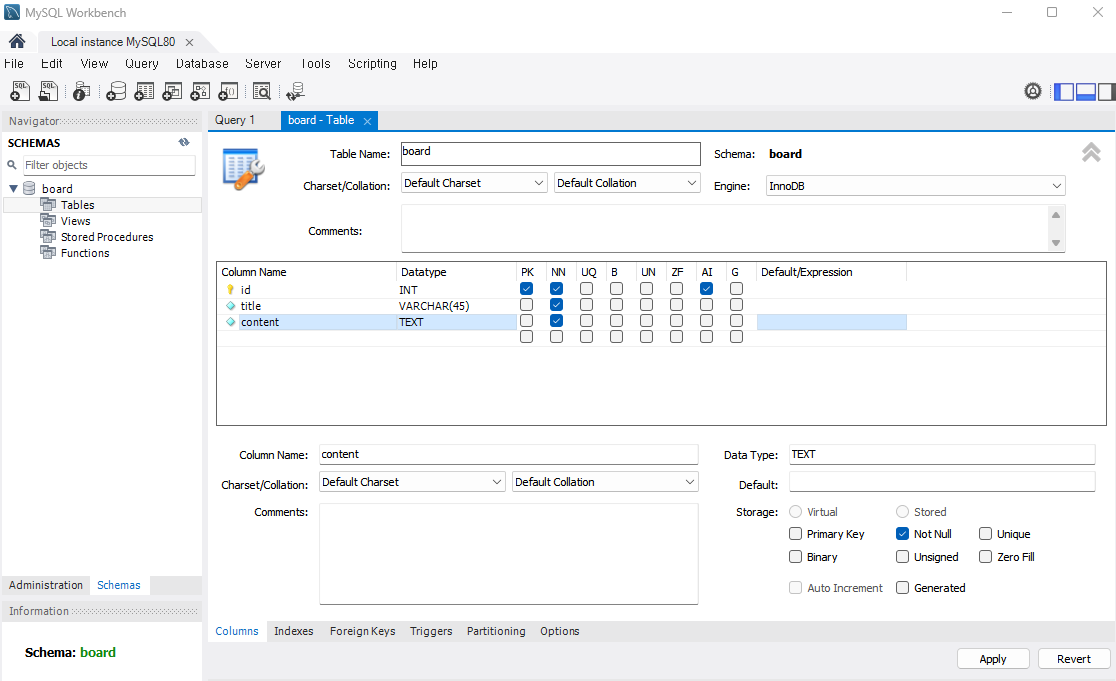The width and height of the screenshot is (1116, 681).
Task: Select Stored Procedures tree item
Action: pos(107,237)
